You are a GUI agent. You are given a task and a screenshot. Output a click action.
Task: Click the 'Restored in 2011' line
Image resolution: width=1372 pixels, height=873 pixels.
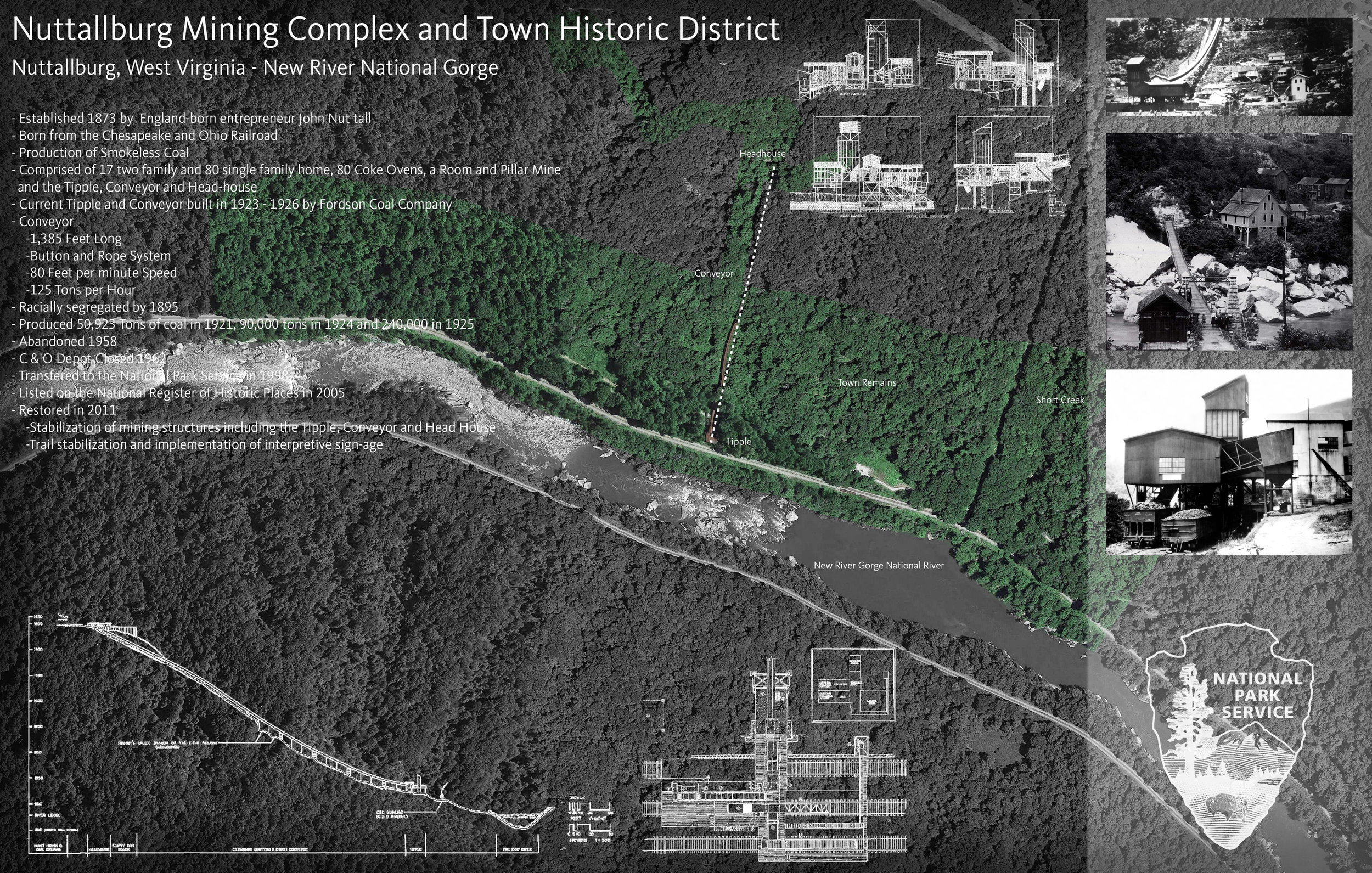(64, 410)
